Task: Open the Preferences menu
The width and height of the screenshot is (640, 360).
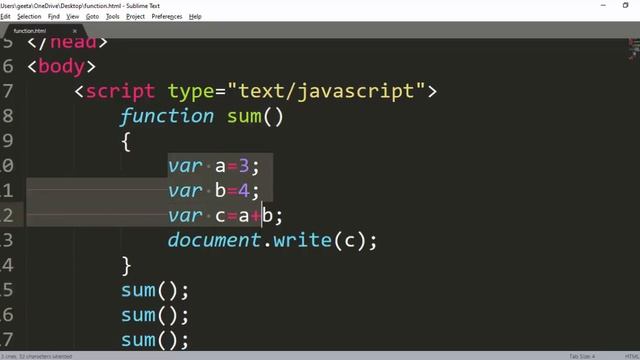Action: point(167,17)
